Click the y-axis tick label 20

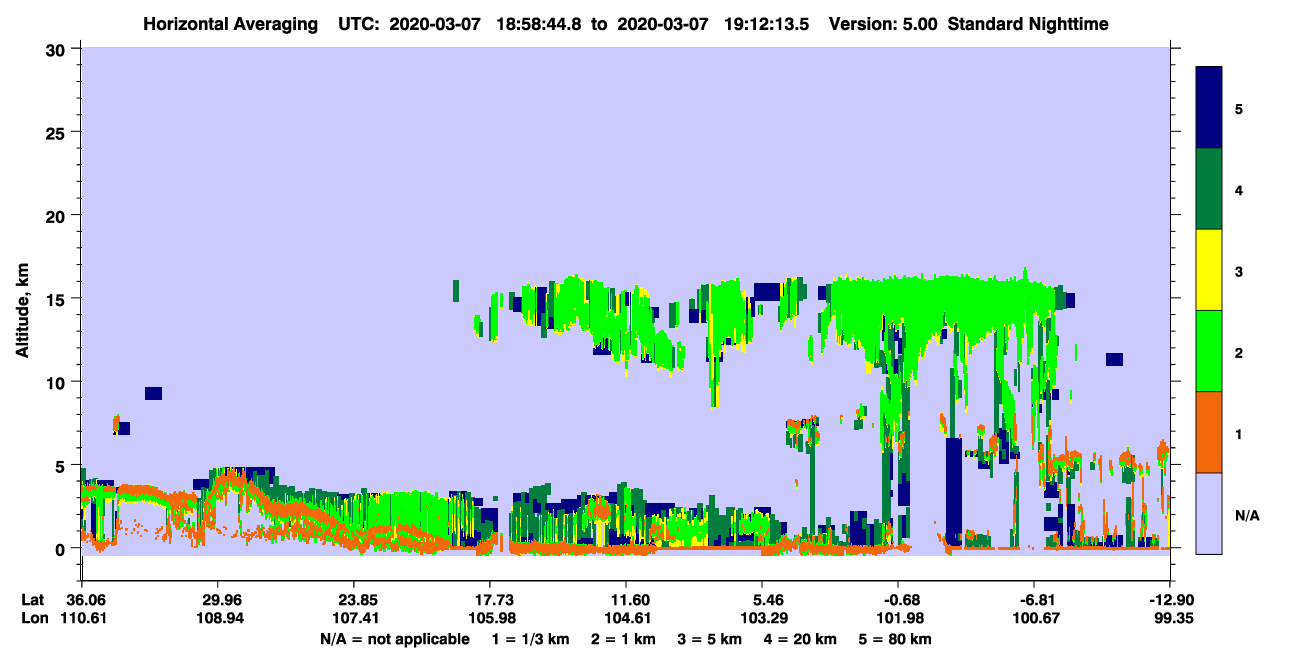click(57, 215)
